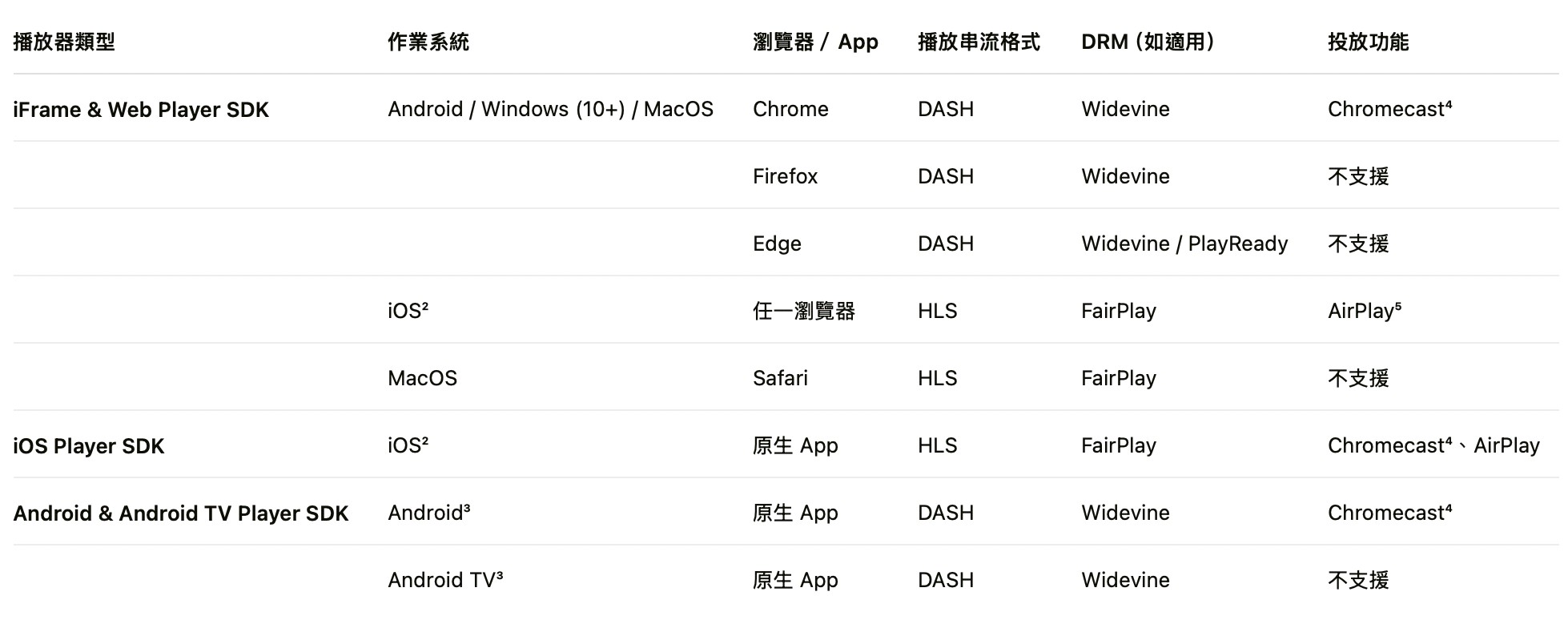Click Android / Windows (10+) / MacOS cell

pos(550,109)
